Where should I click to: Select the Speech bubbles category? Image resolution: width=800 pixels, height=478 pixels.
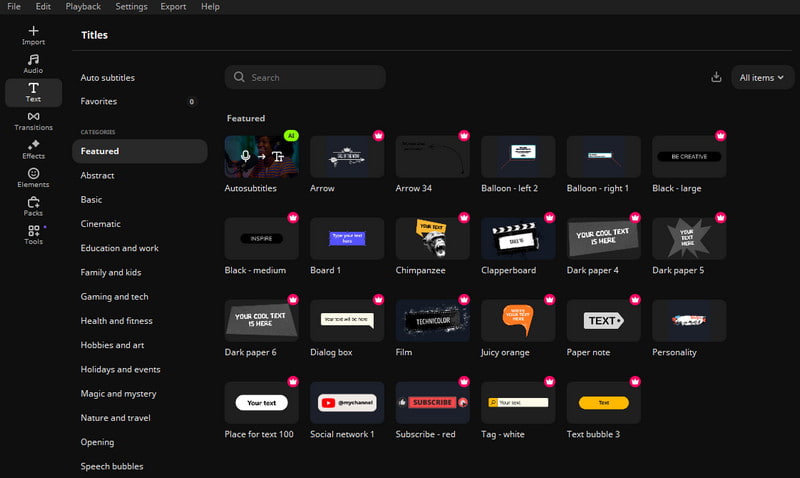(111, 466)
